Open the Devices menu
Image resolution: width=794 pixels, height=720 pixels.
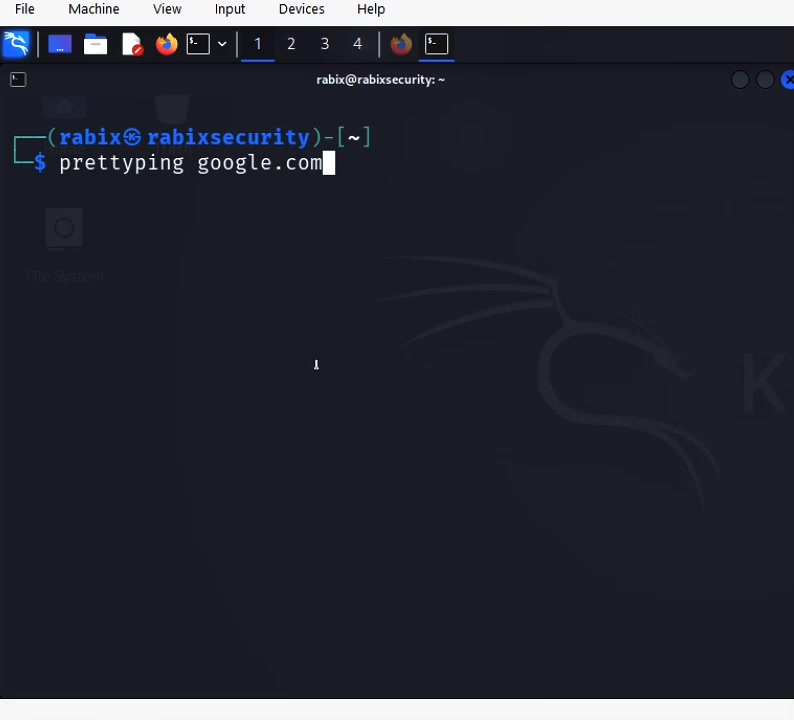click(301, 9)
